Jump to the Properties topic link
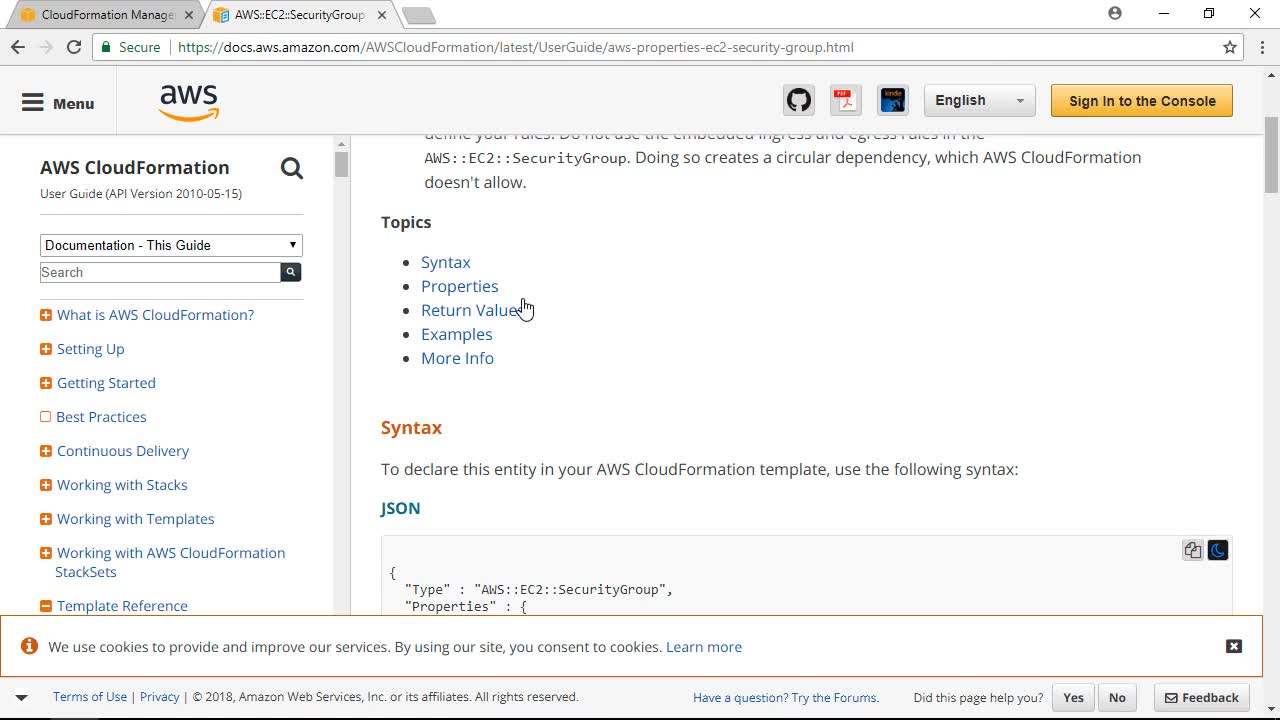The image size is (1280, 720). click(459, 286)
